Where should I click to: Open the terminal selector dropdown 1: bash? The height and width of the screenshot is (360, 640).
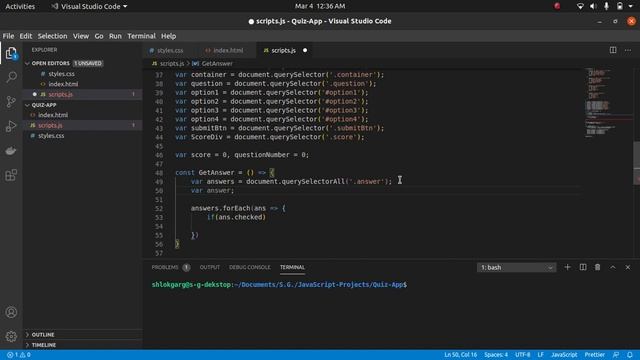coord(516,267)
